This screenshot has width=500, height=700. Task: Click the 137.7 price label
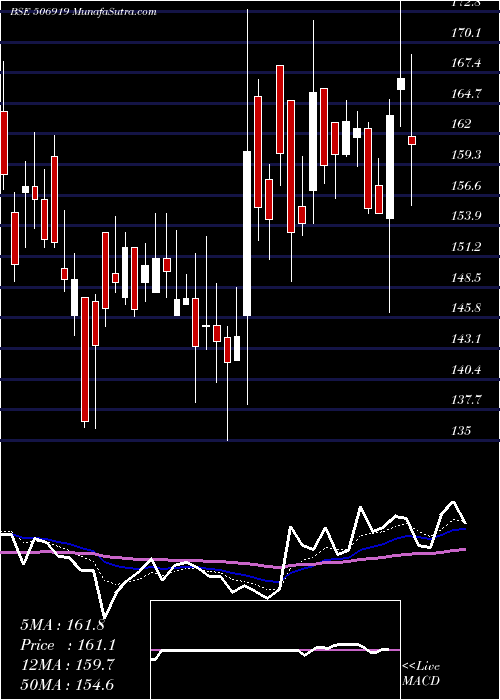(x=467, y=400)
